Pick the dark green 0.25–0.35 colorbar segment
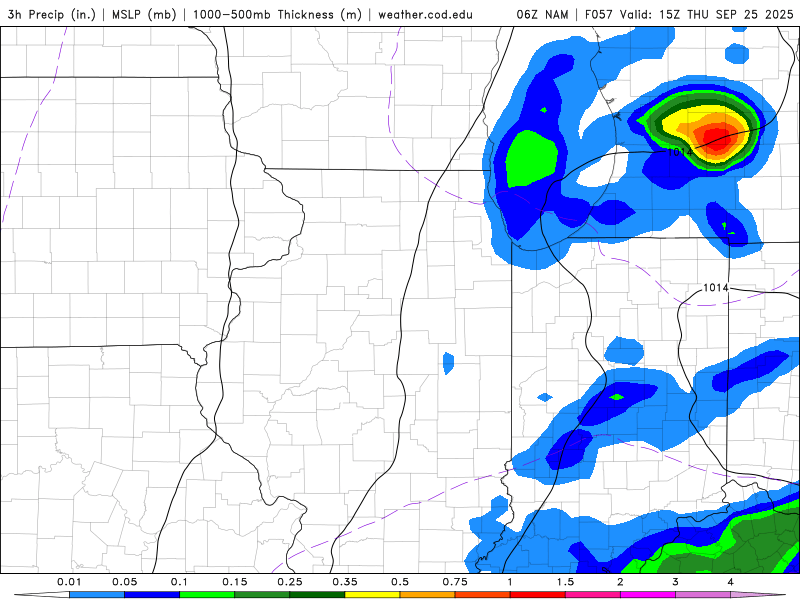The image size is (800, 600). tap(317, 595)
